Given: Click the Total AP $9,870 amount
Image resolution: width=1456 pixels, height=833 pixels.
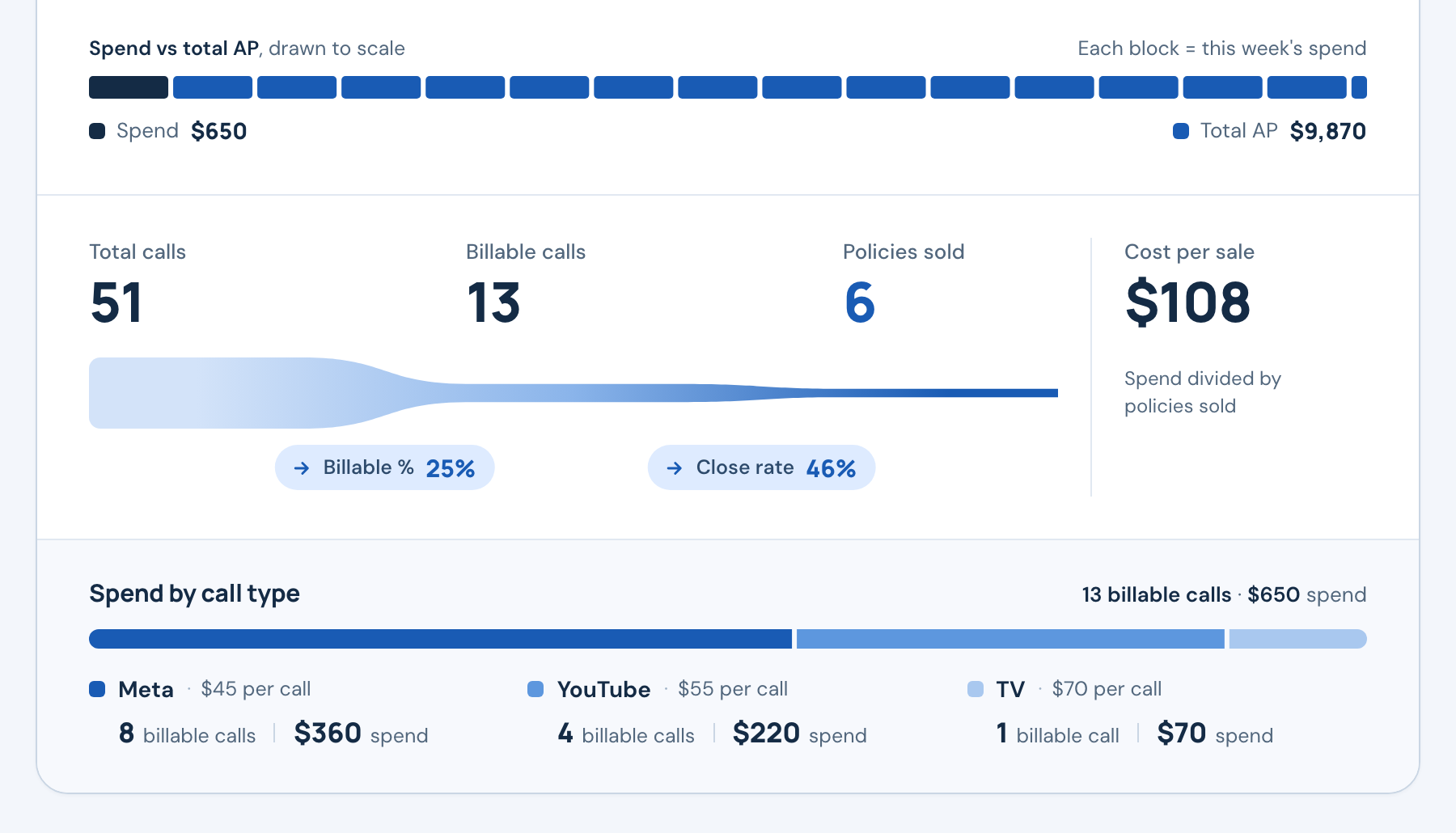Looking at the screenshot, I should tap(1328, 131).
